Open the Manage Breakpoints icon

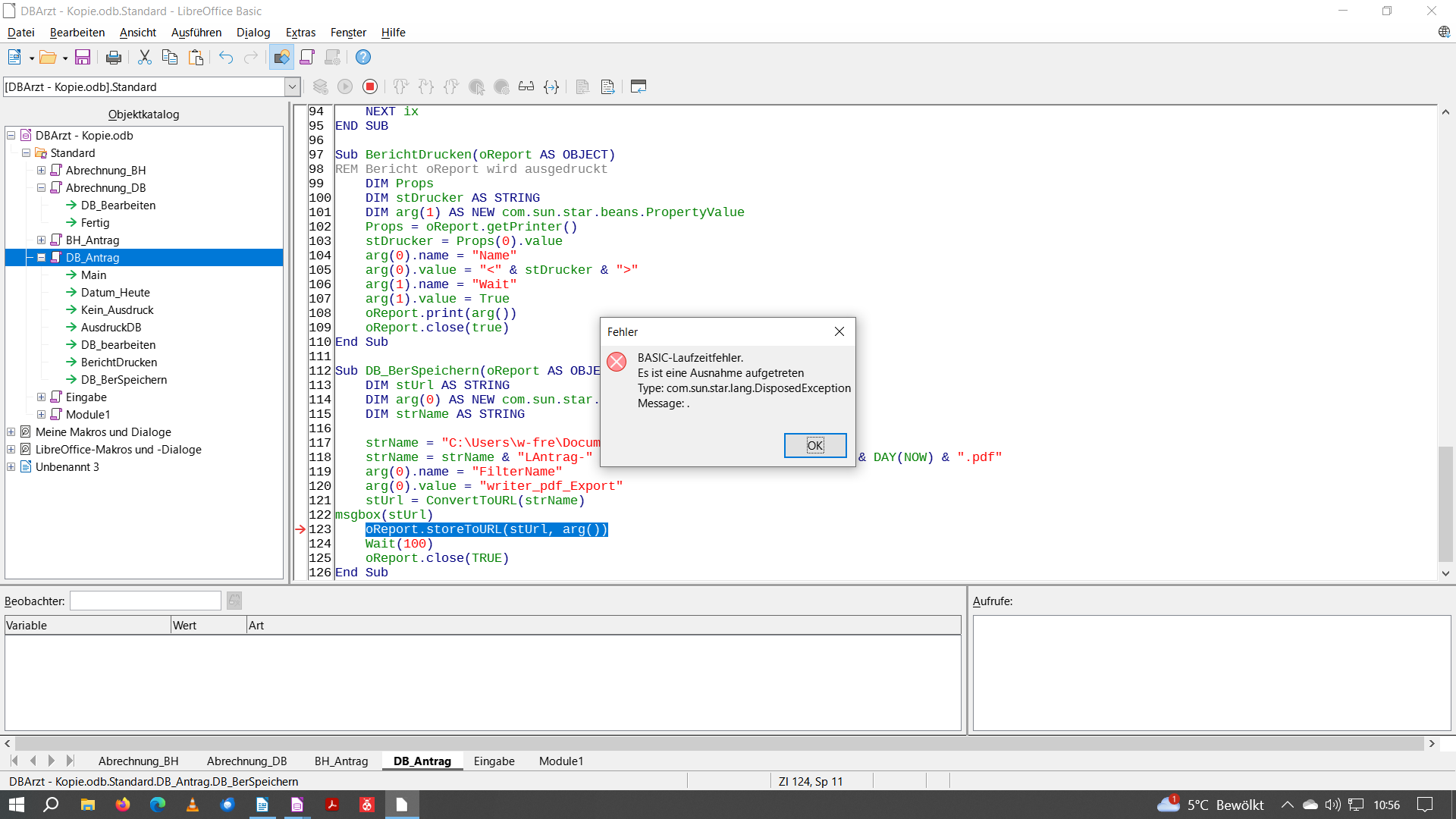coord(501,86)
